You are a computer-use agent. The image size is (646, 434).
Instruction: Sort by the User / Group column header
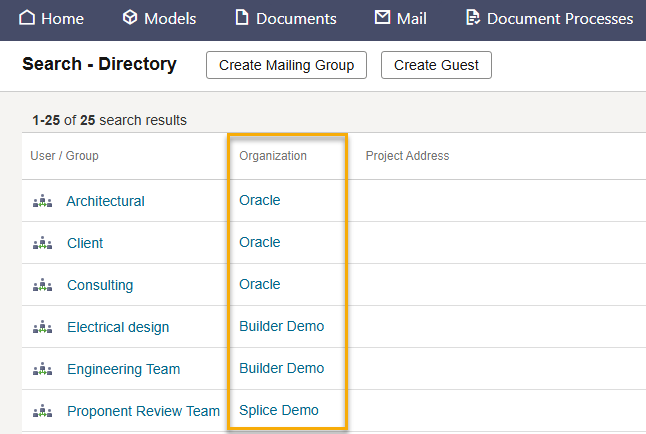[x=64, y=156]
